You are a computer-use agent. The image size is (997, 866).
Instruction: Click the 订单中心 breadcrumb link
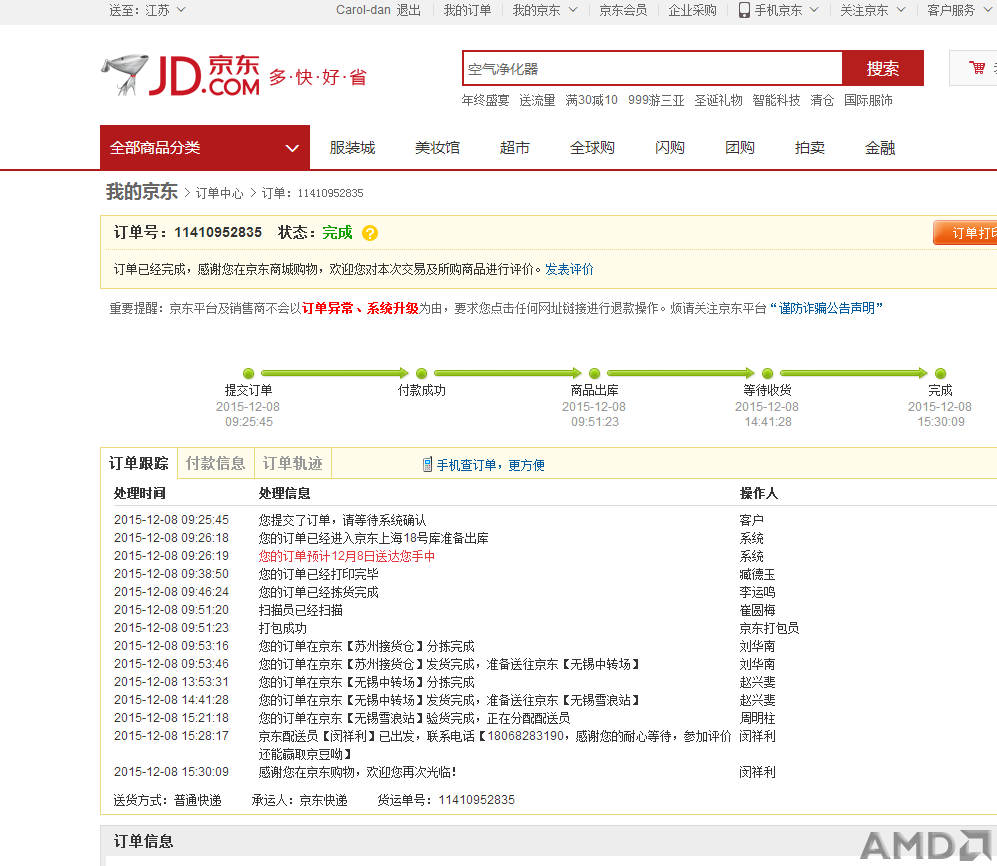tap(219, 193)
